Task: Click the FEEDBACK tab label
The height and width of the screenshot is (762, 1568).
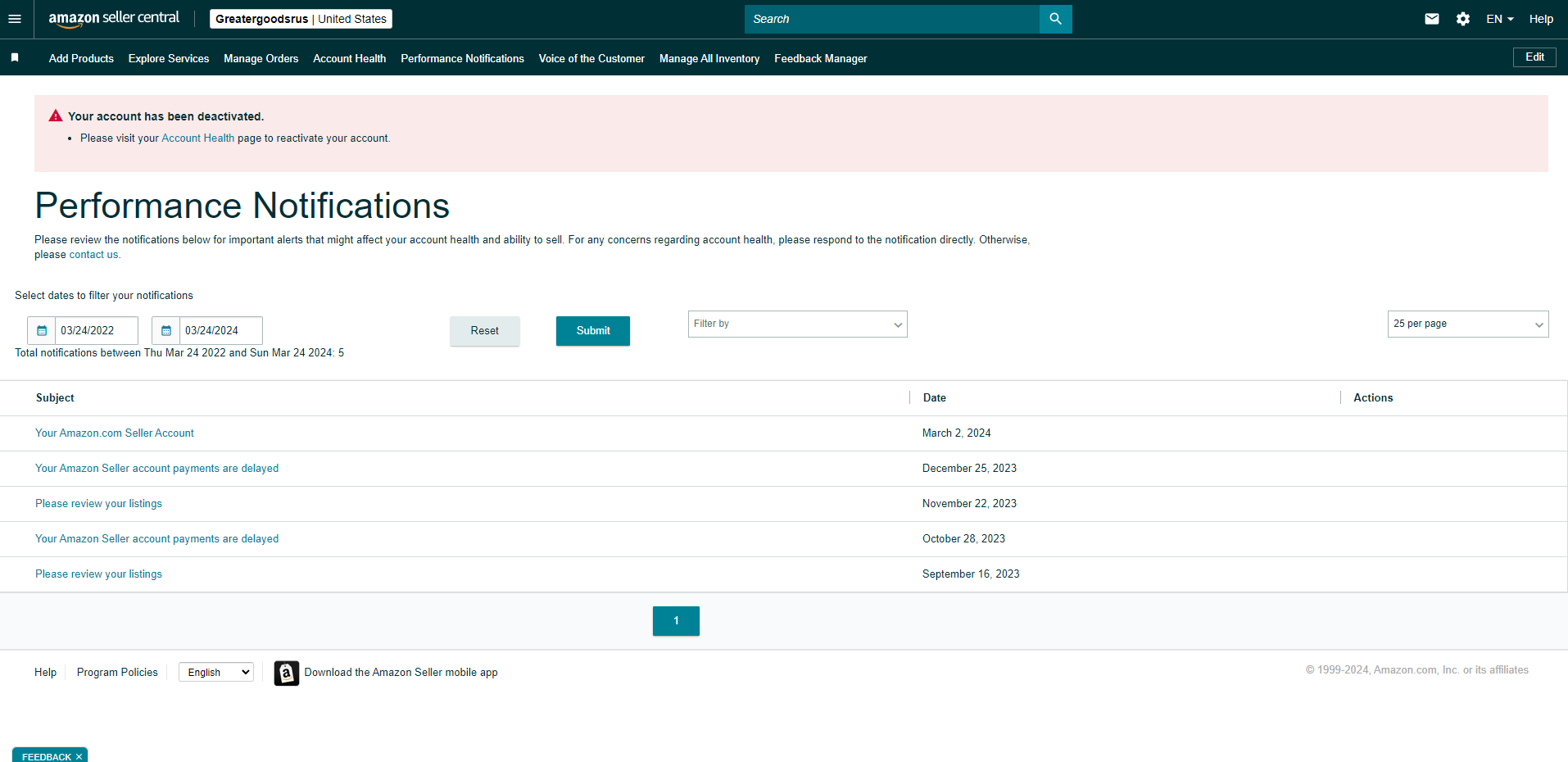Action: (47, 756)
